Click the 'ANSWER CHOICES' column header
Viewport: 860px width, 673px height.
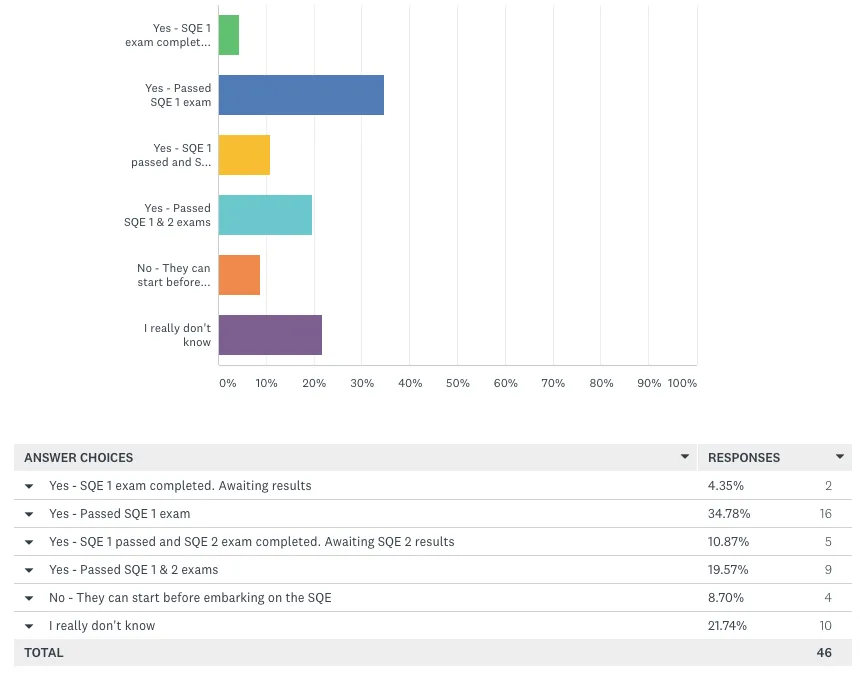pos(78,457)
